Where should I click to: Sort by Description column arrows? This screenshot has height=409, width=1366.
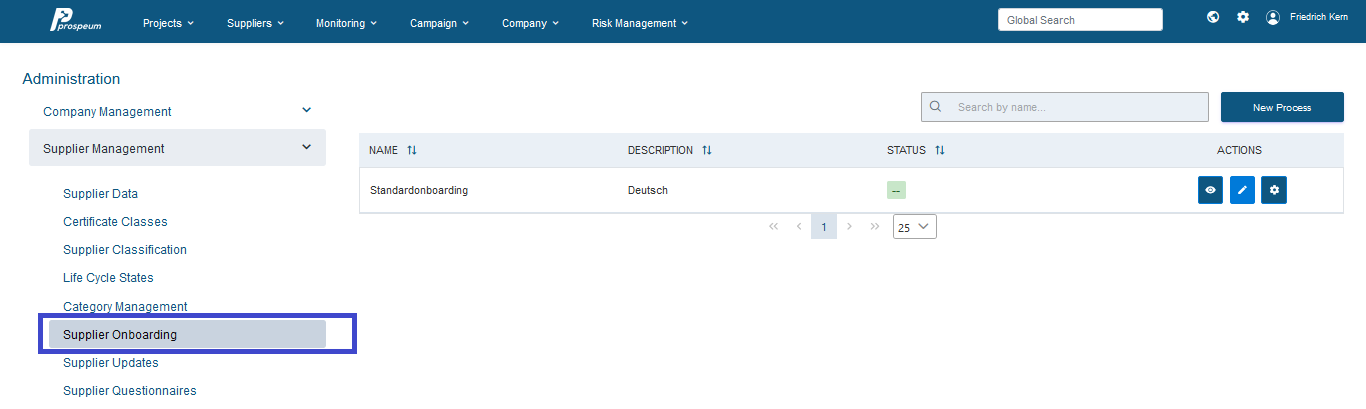click(707, 150)
